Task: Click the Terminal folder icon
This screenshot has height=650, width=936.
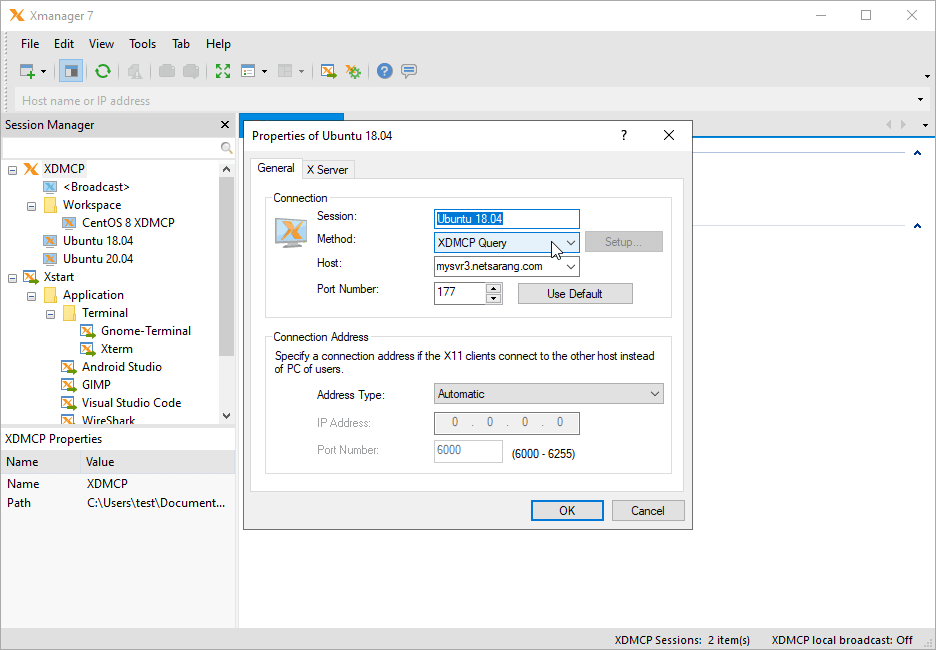Action: (70, 313)
